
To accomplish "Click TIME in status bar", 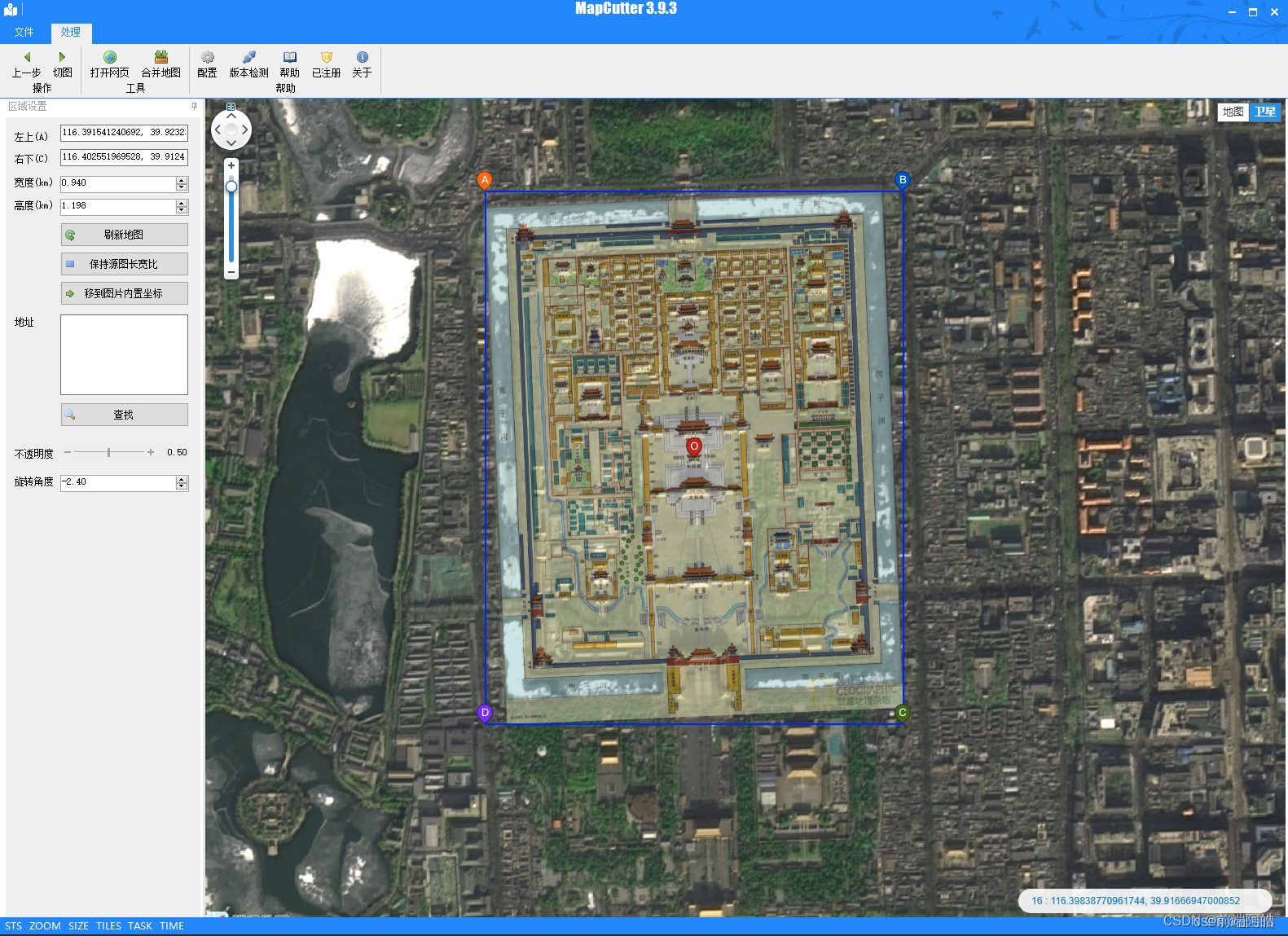I will (172, 926).
